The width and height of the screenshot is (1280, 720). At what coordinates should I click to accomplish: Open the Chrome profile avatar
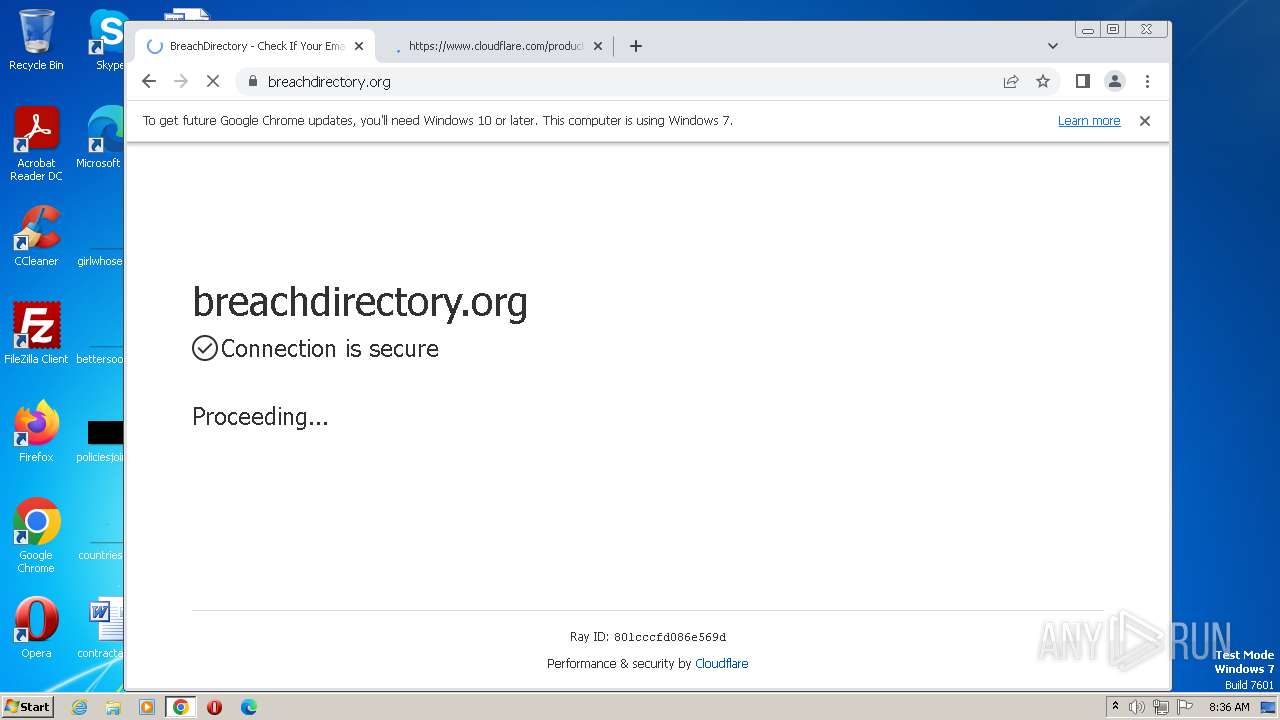(1115, 82)
